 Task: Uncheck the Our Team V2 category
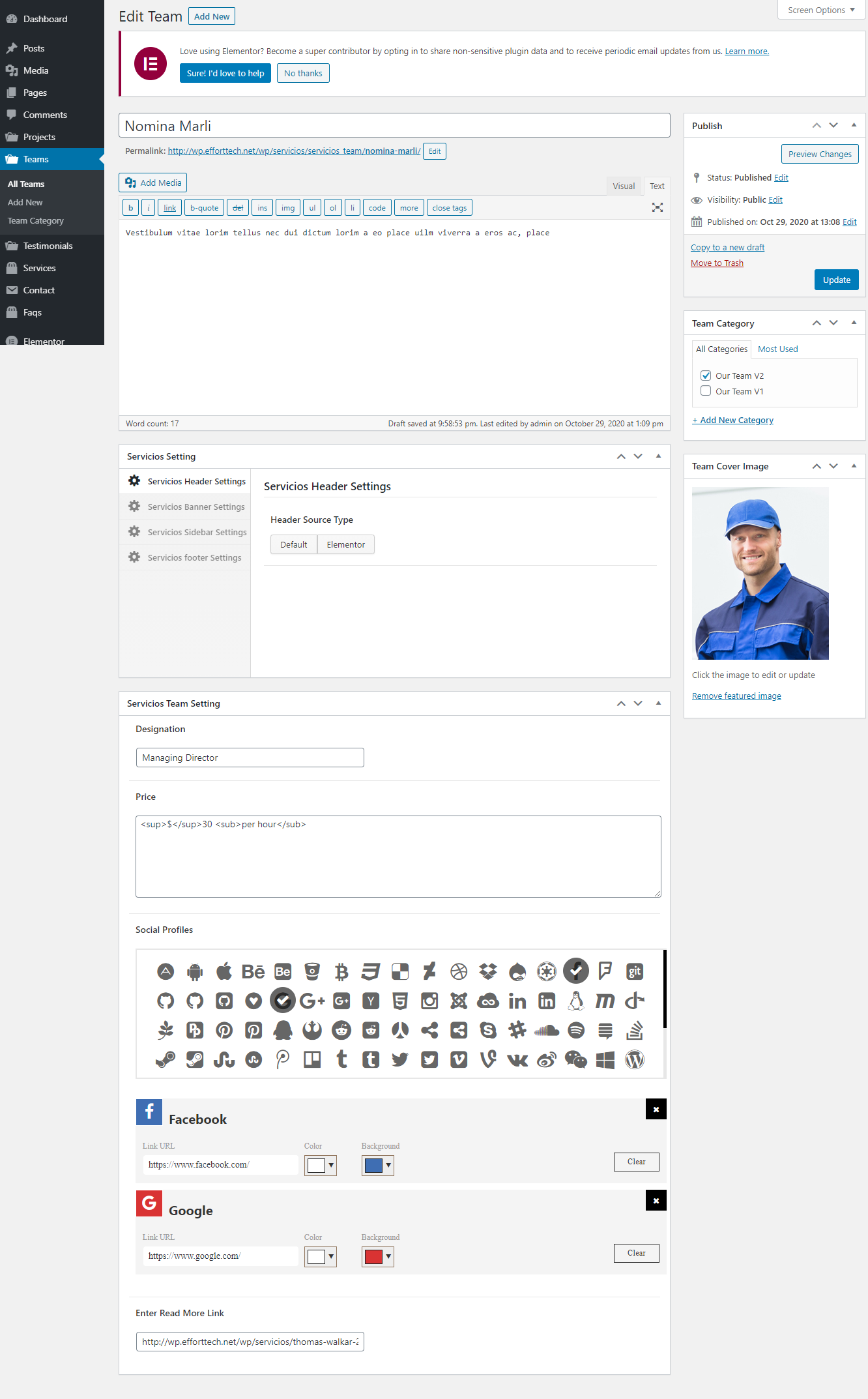point(706,376)
